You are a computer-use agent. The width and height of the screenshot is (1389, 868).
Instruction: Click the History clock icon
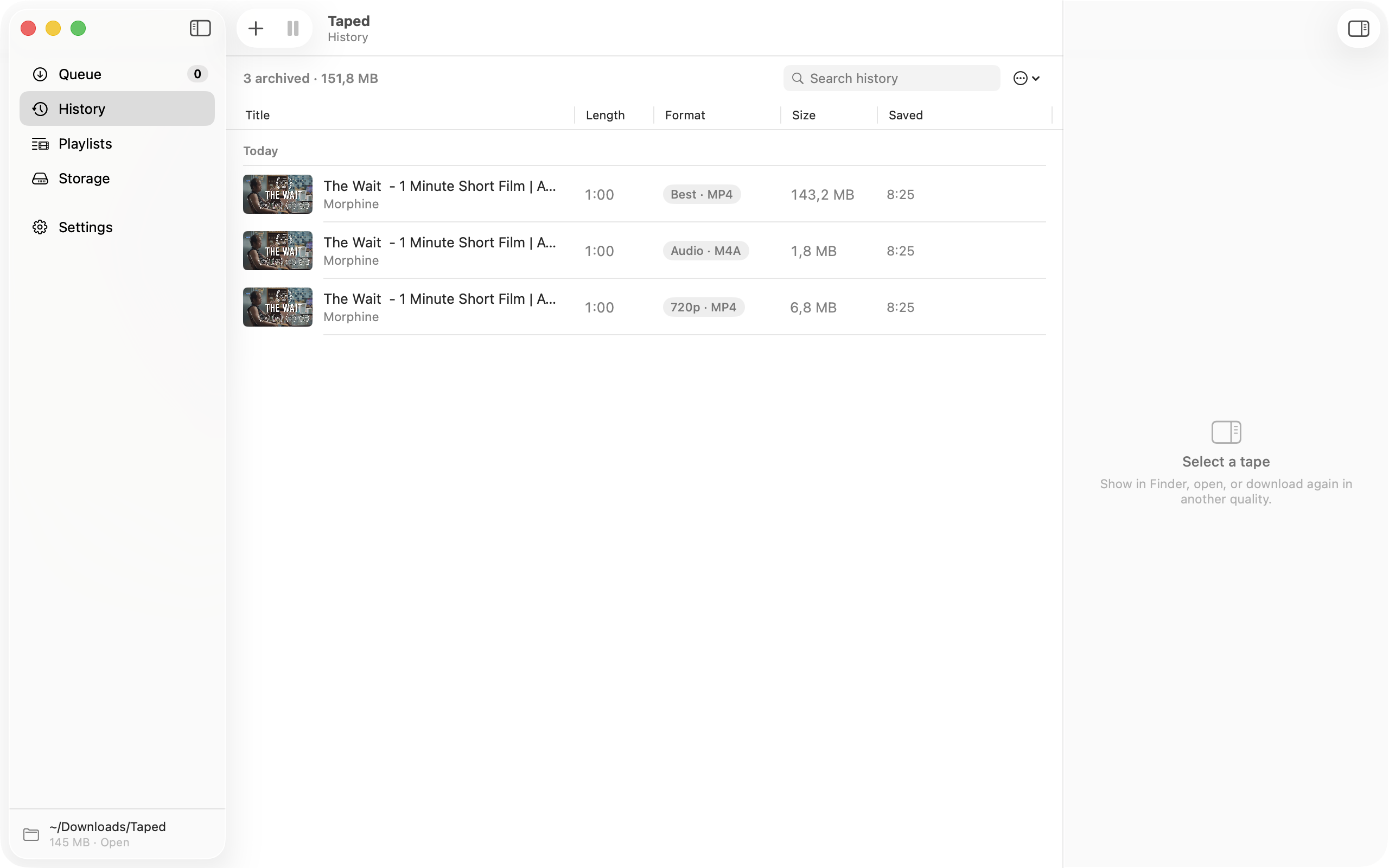[x=40, y=108]
